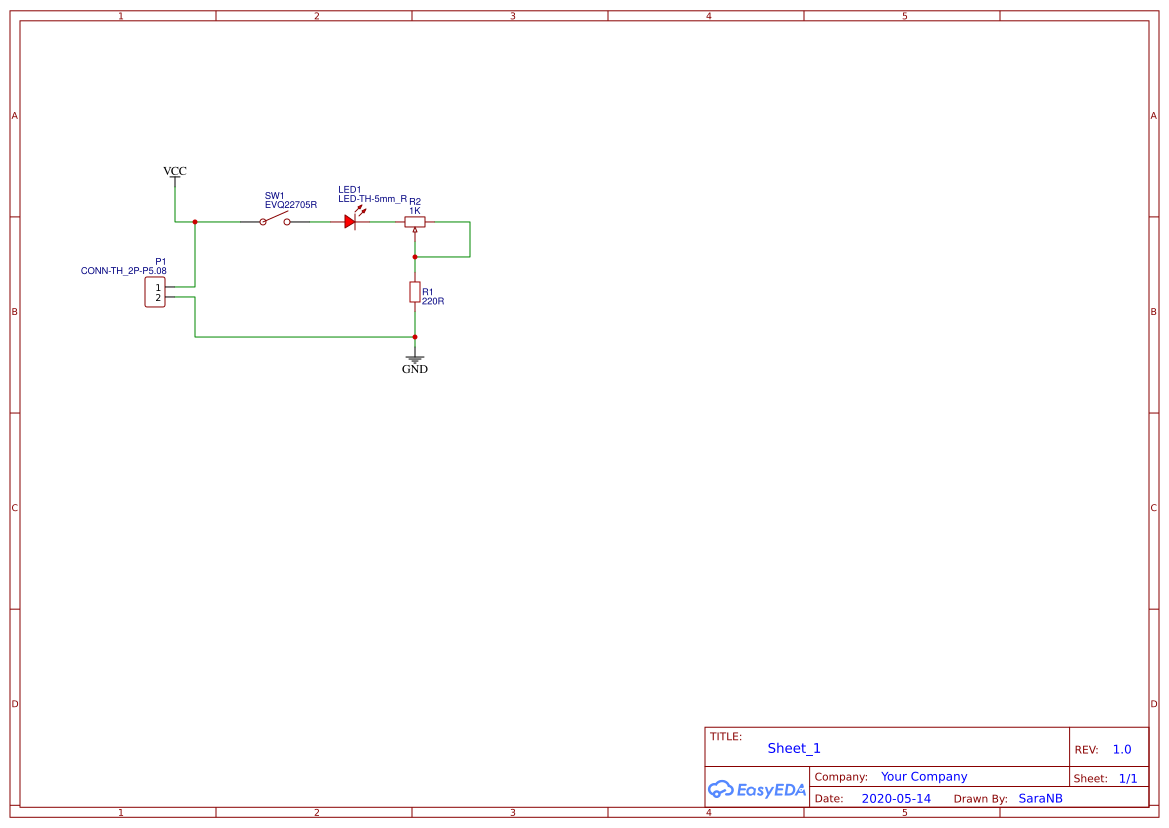Select the red LED diode symbol
Screen dimensions: 1169x828
click(350, 221)
